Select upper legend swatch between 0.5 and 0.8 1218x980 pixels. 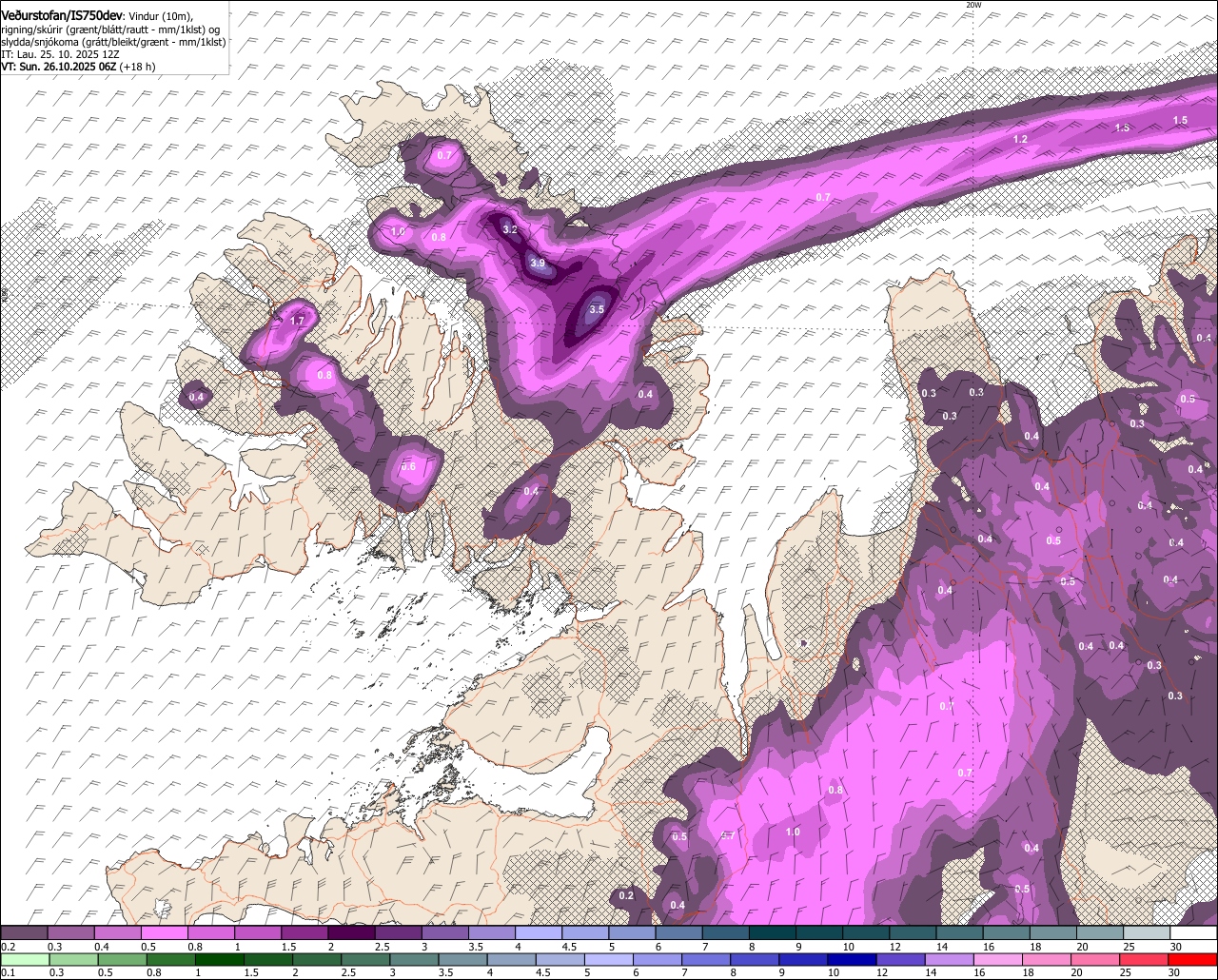(164, 933)
